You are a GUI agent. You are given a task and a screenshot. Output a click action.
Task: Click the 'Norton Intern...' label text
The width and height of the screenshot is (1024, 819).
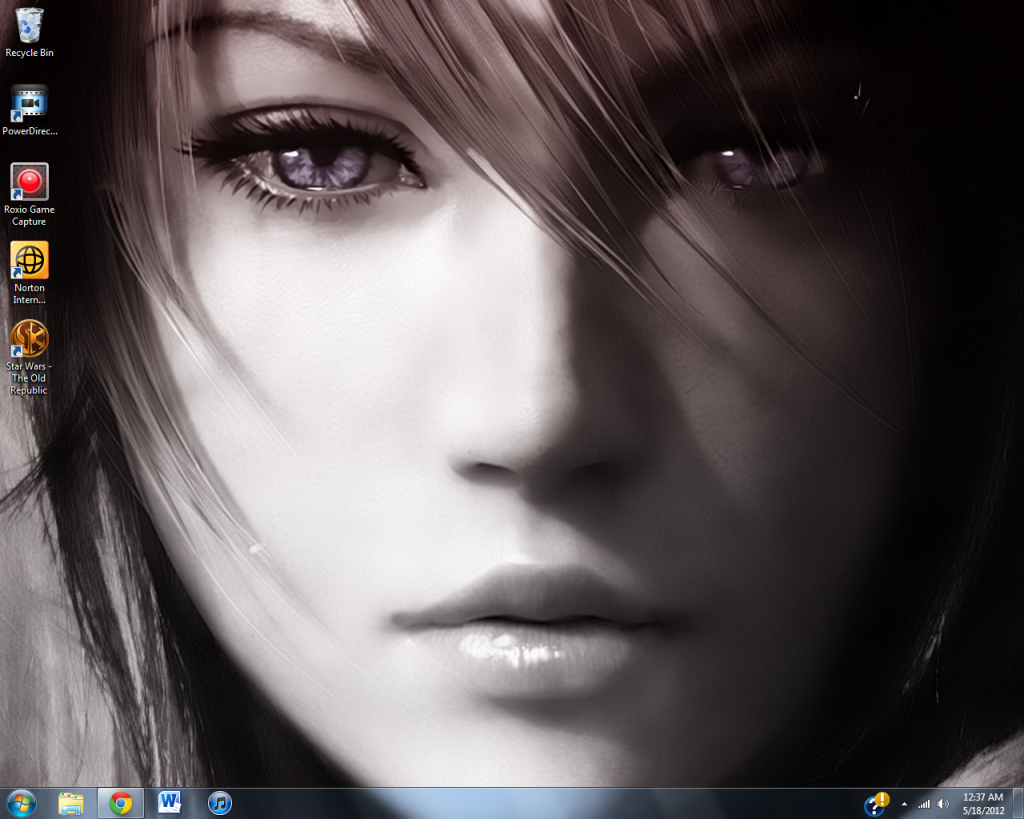pyautogui.click(x=29, y=294)
